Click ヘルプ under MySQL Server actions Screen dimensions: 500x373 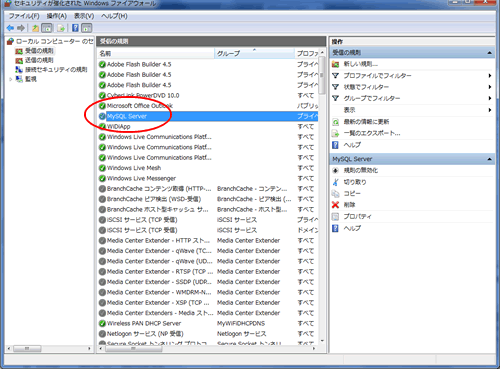(x=352, y=228)
